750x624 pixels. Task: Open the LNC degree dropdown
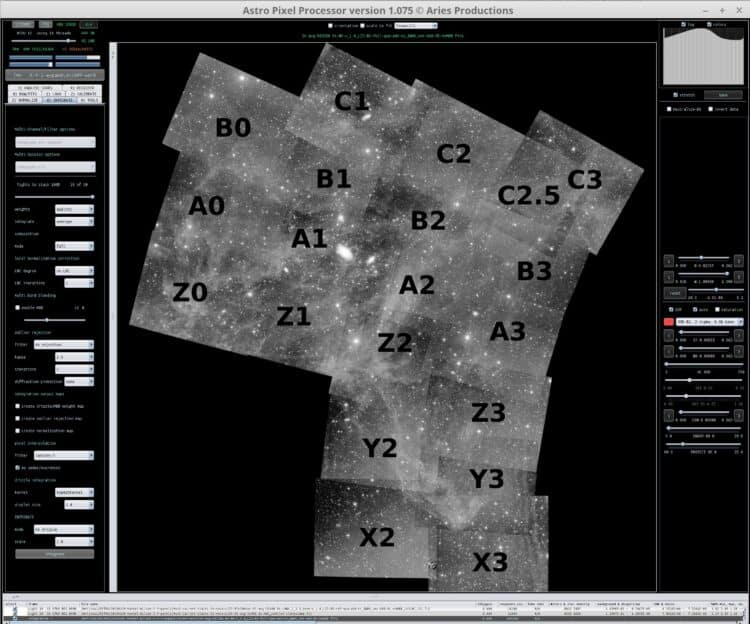click(74, 271)
